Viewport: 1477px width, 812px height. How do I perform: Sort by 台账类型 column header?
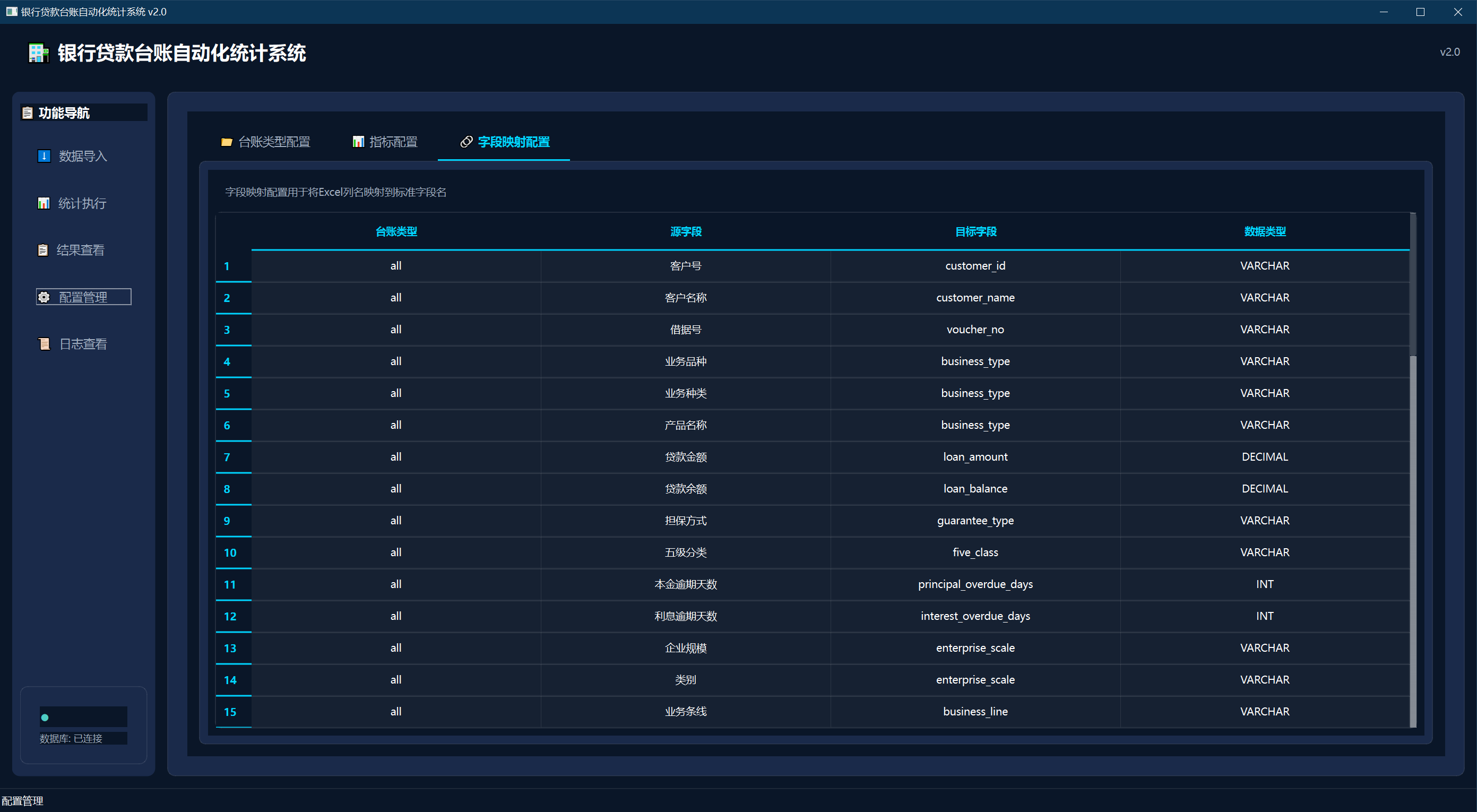click(x=395, y=232)
